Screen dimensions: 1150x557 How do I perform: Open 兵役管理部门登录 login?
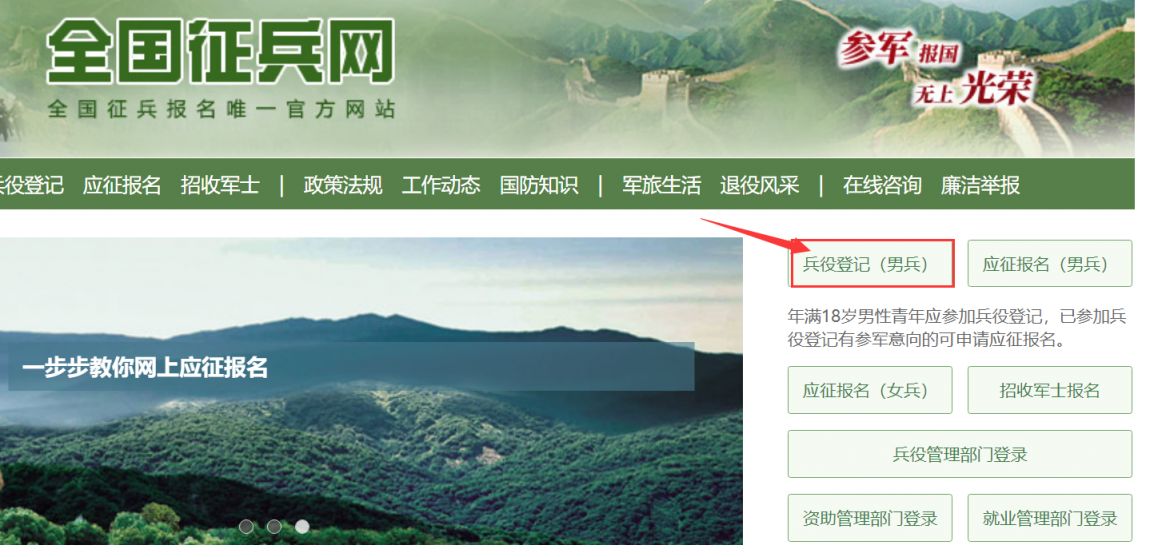pyautogui.click(x=960, y=454)
